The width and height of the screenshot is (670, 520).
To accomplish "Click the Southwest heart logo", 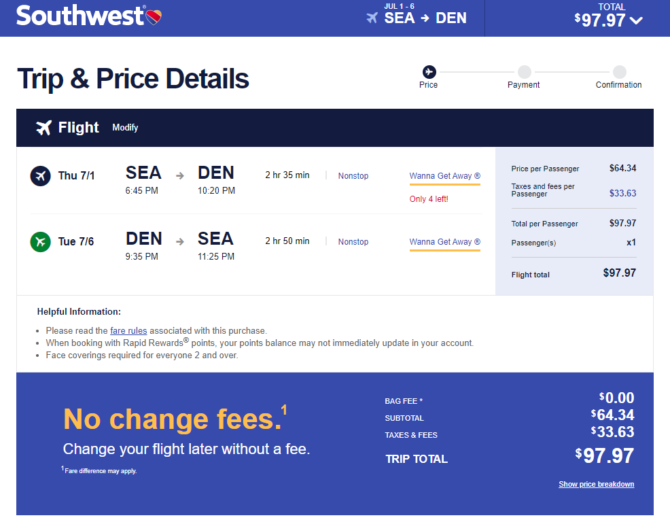I will tap(153, 16).
